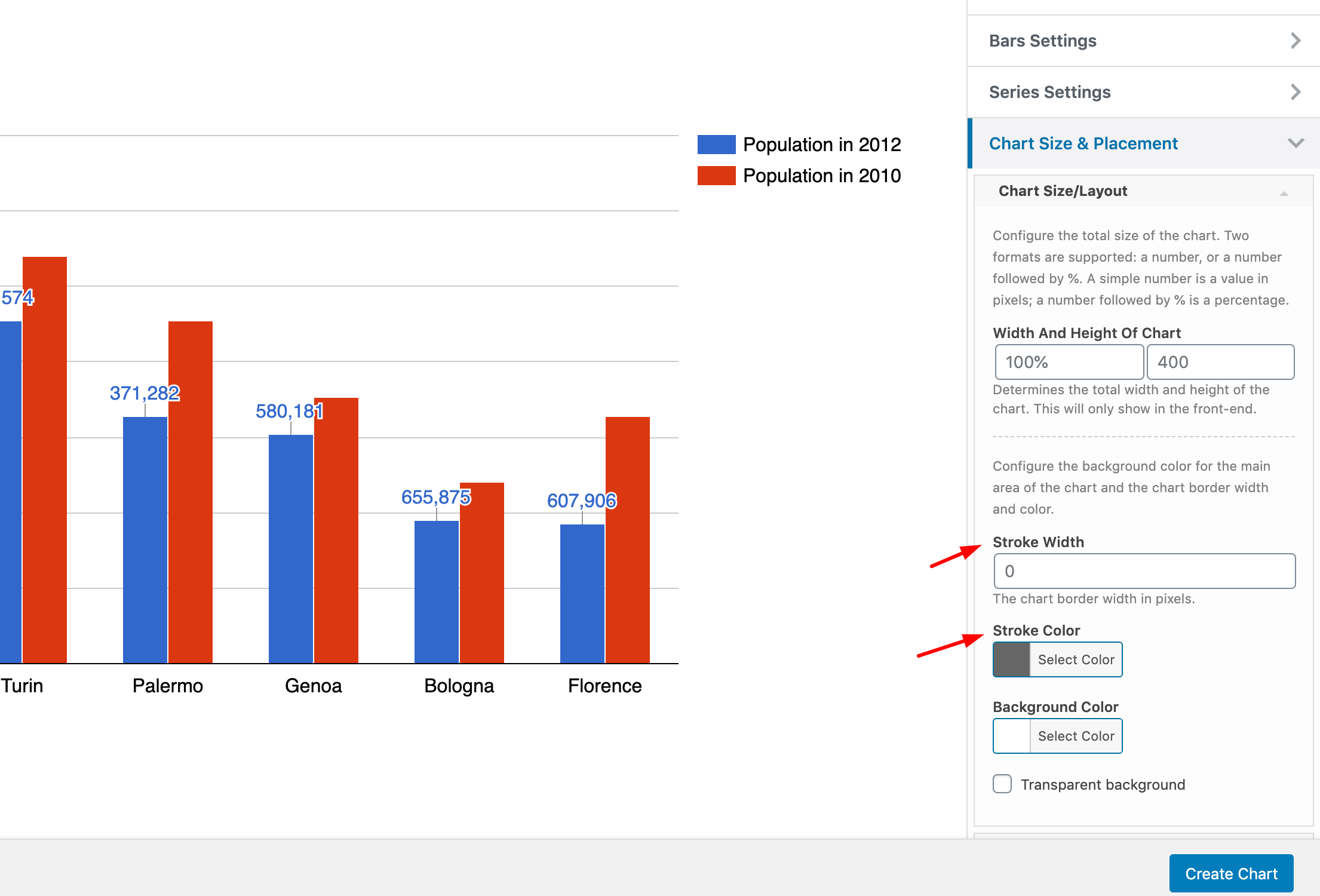
Task: Open the Series Settings section
Action: click(x=1049, y=92)
